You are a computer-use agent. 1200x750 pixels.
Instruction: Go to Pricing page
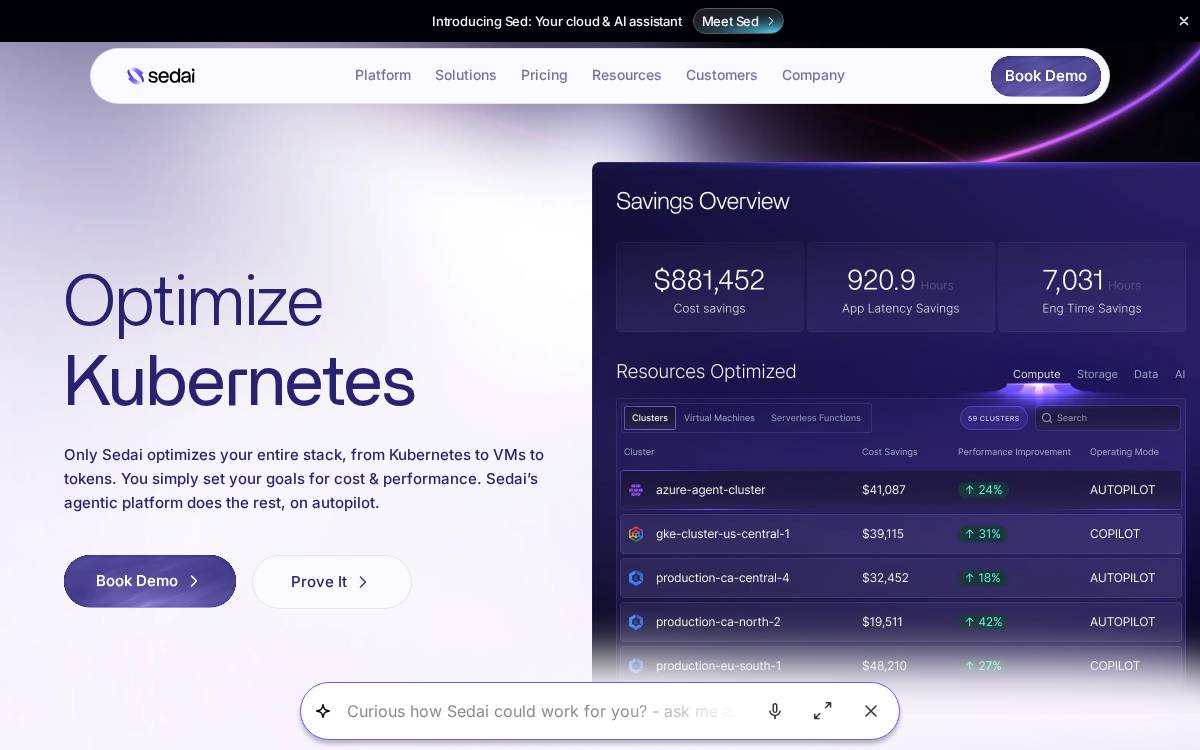tap(544, 75)
